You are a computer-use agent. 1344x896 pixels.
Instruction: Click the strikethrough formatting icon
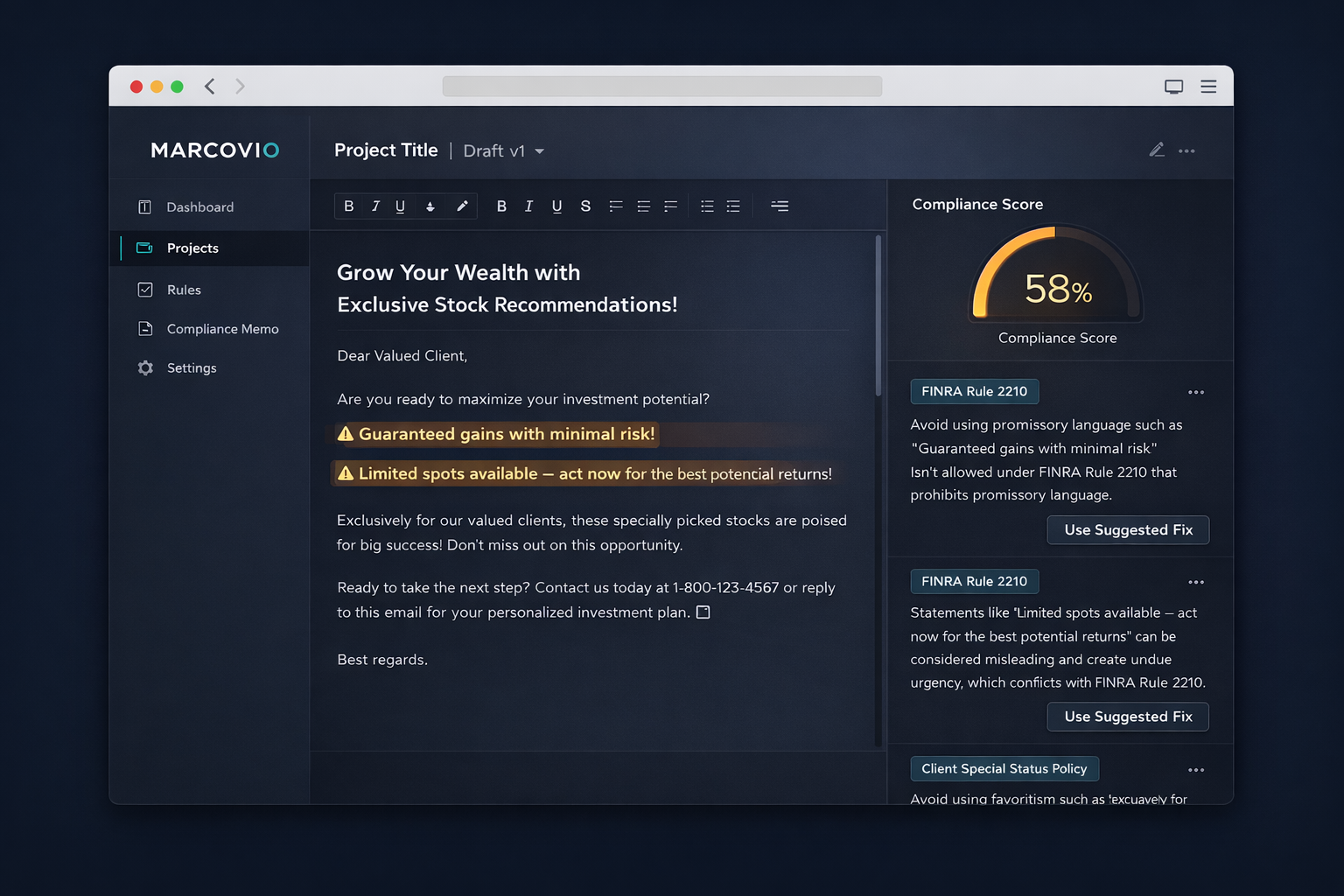(585, 206)
